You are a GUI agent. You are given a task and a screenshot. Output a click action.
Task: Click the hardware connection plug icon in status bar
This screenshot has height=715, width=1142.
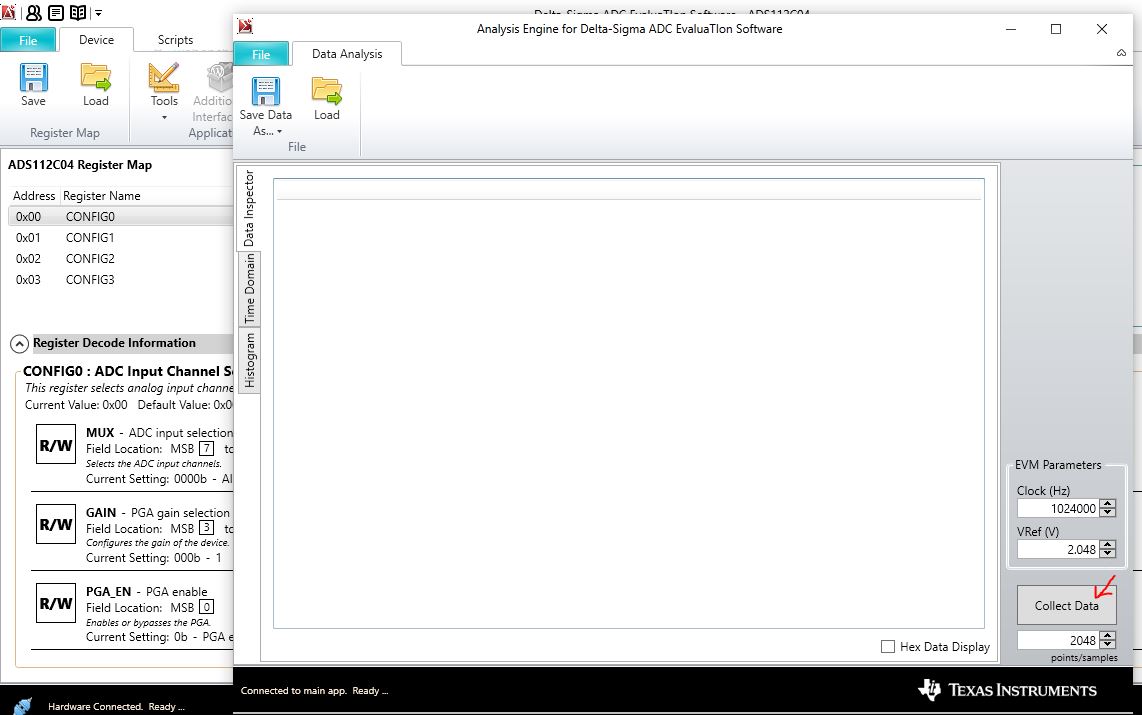tap(23, 706)
